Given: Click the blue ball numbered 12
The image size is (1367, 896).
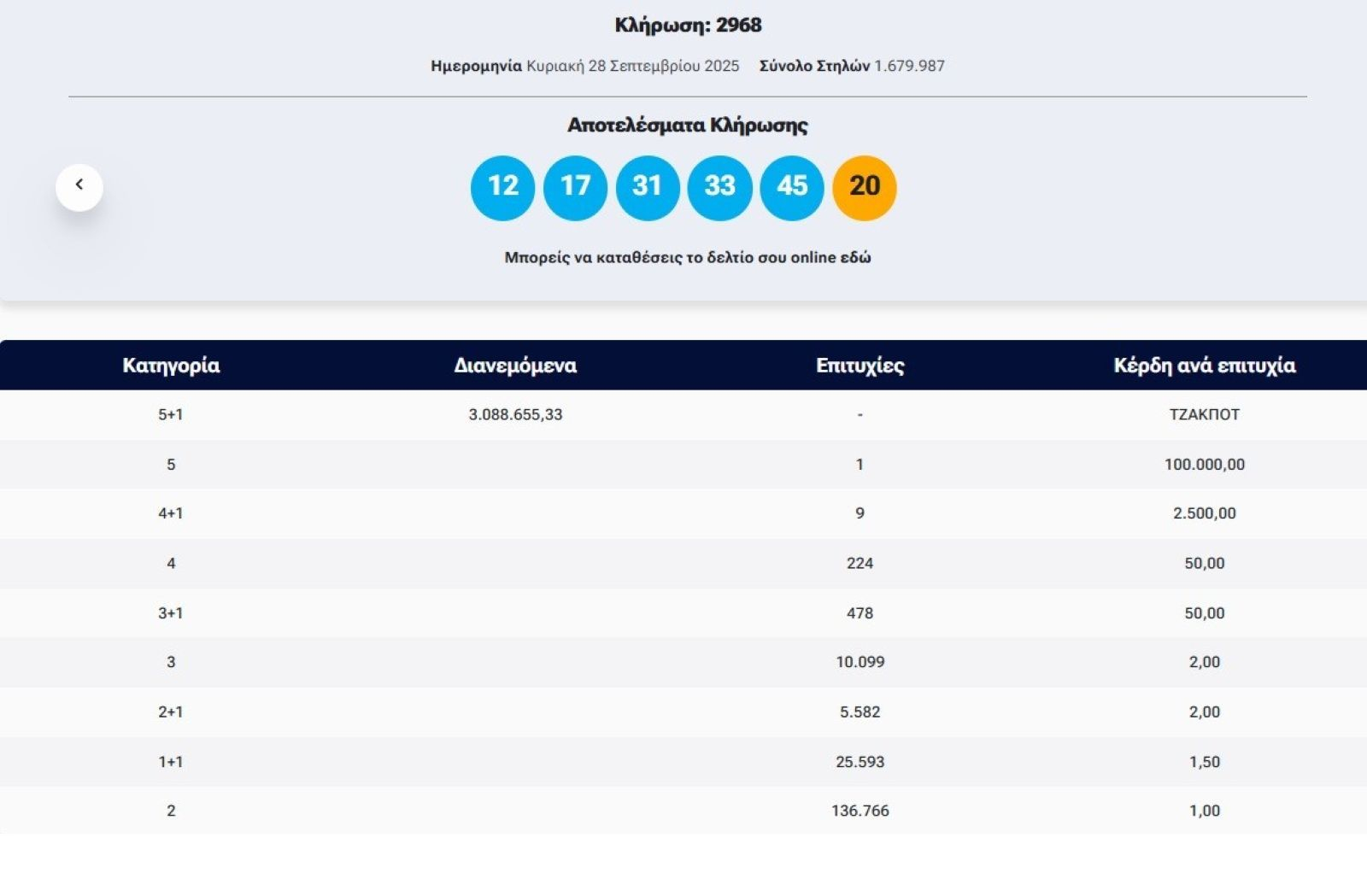Looking at the screenshot, I should pyautogui.click(x=502, y=187).
